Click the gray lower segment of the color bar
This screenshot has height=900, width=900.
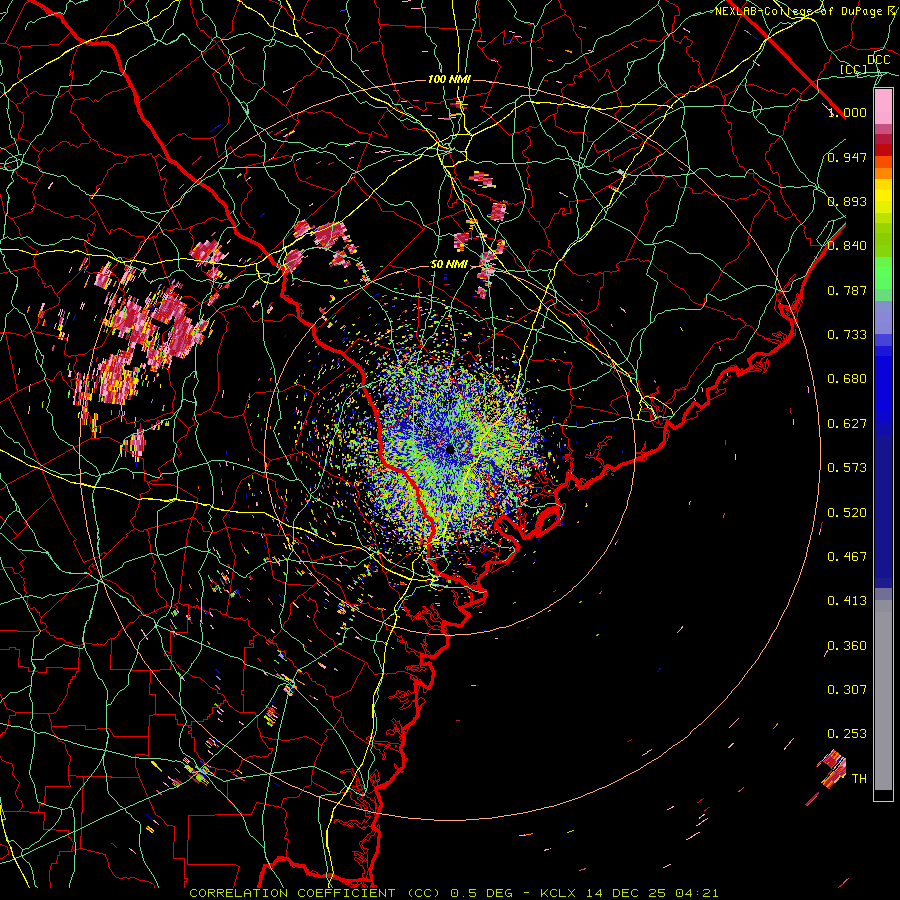coord(883,695)
